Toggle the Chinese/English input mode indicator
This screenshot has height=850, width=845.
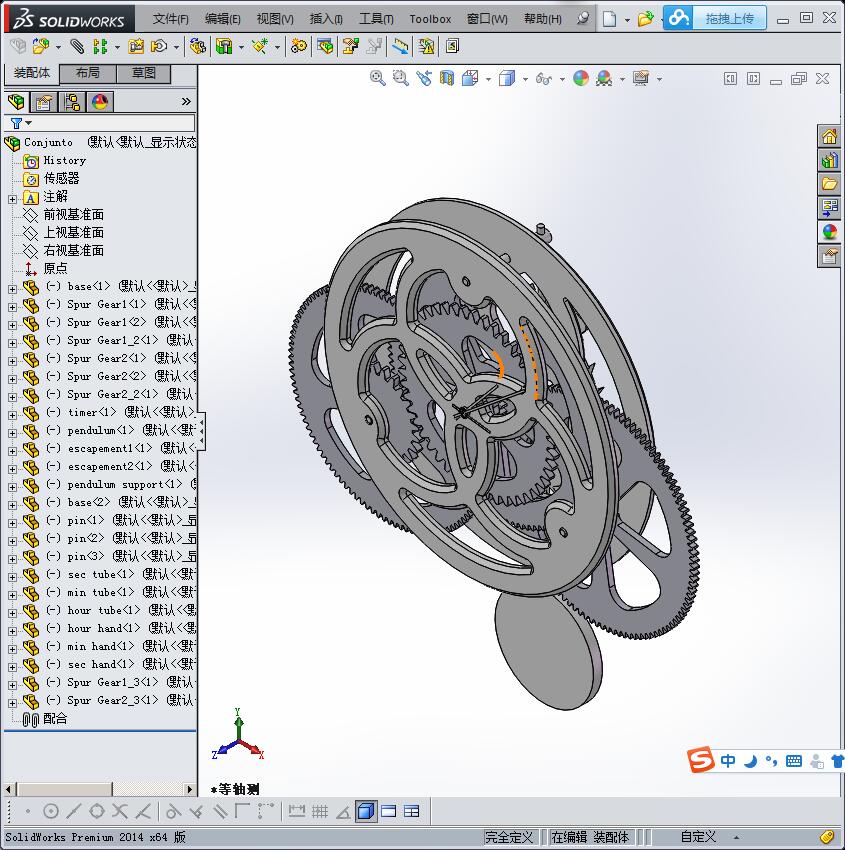click(728, 761)
